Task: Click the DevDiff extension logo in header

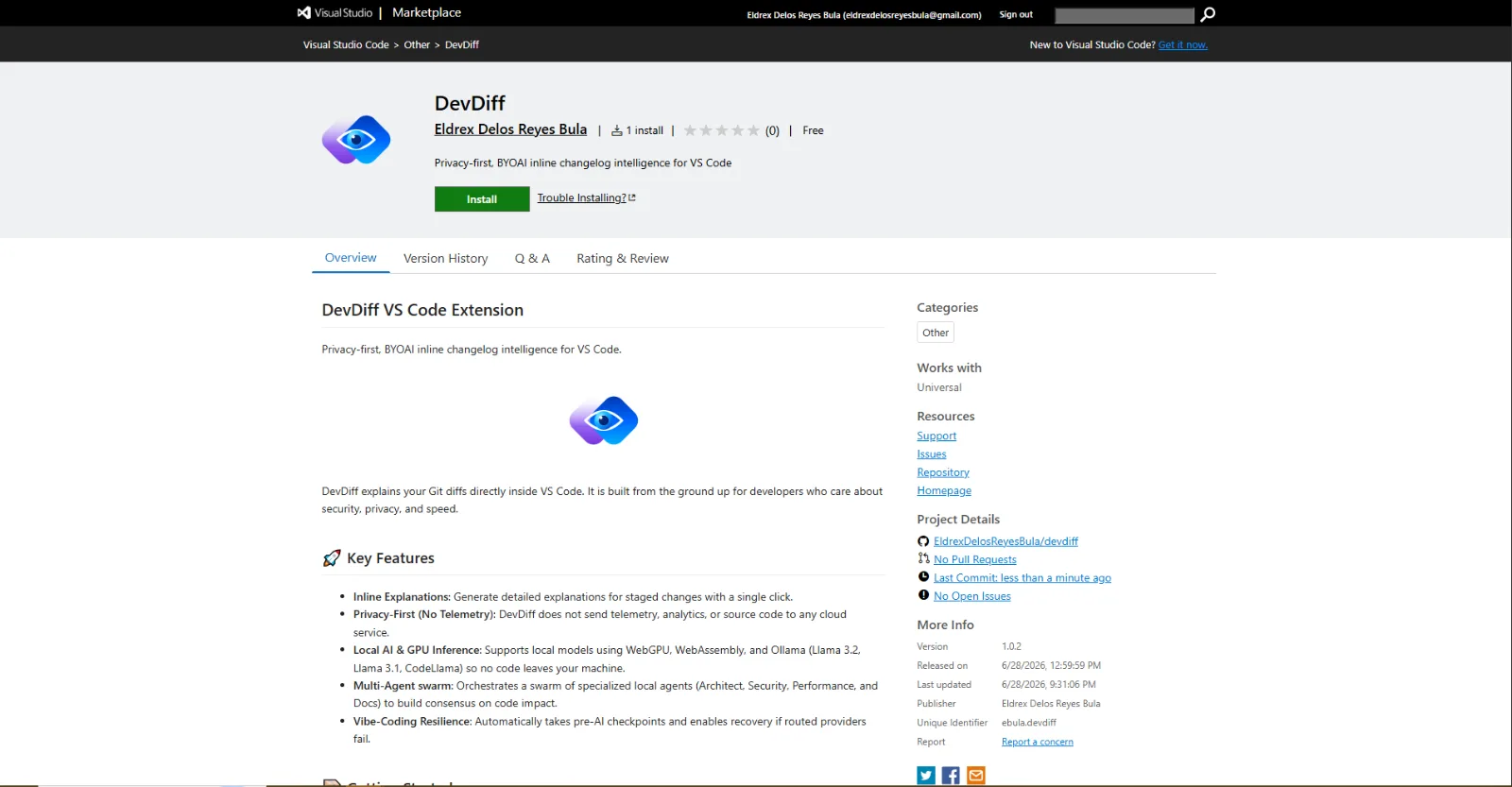Action: pyautogui.click(x=356, y=140)
